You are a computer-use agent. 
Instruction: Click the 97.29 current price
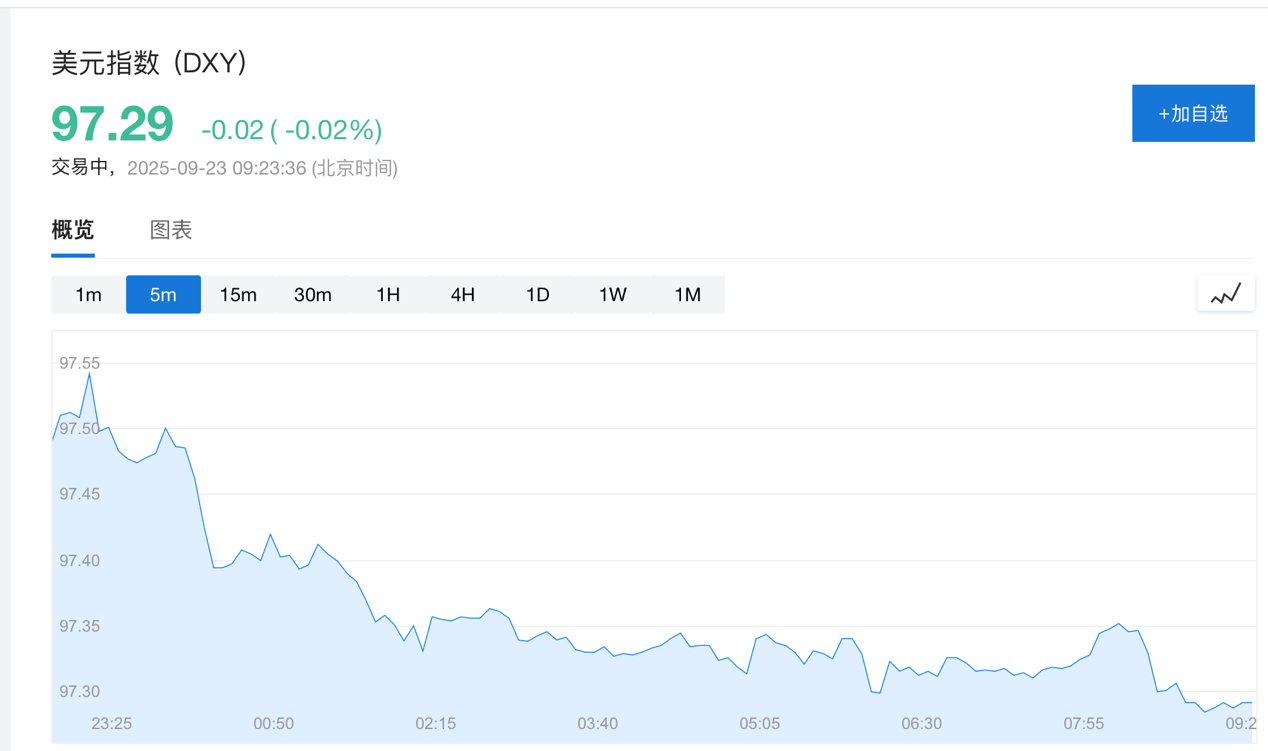point(112,124)
